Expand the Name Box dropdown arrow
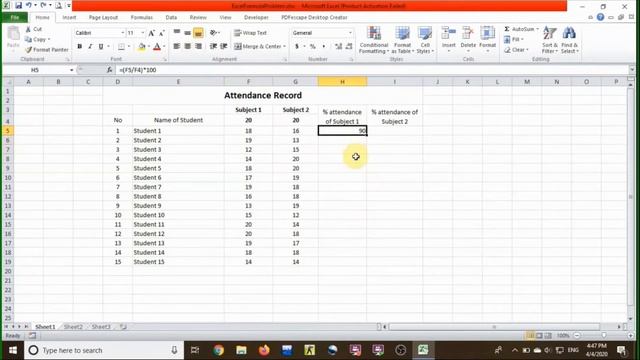Screen dimensions: 640x360 point(71,70)
